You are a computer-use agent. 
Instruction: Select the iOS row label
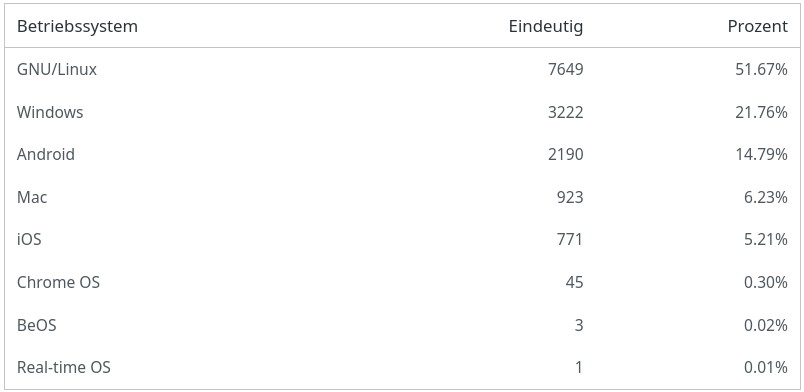[x=29, y=240]
